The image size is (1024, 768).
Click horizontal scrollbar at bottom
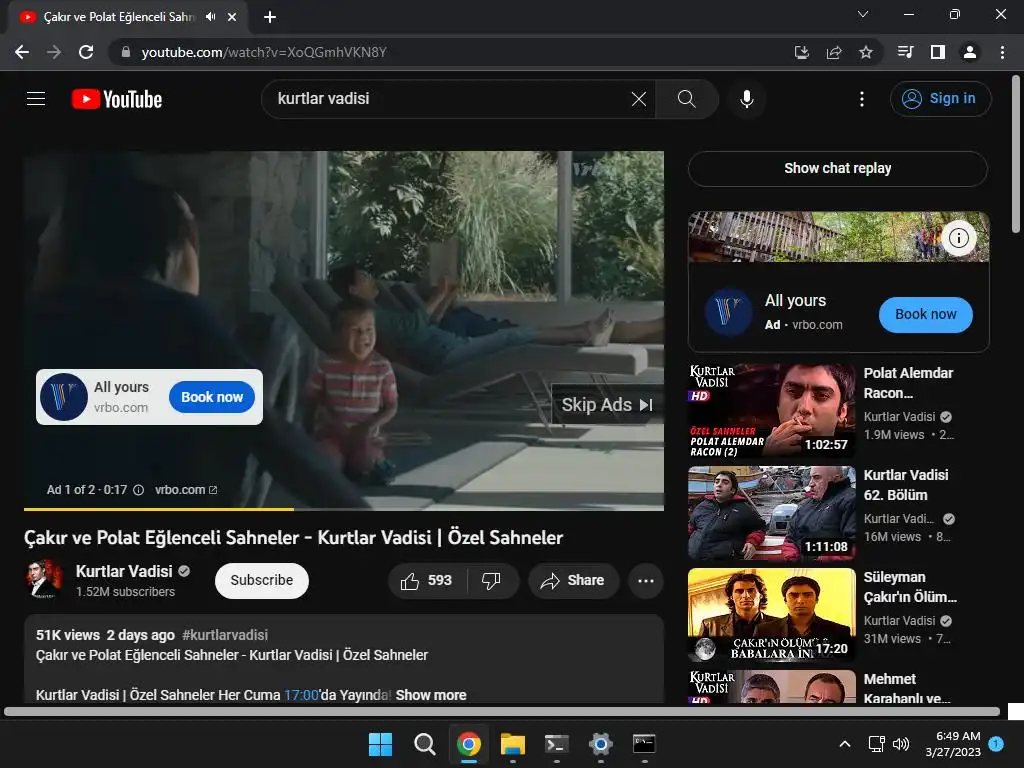point(502,712)
